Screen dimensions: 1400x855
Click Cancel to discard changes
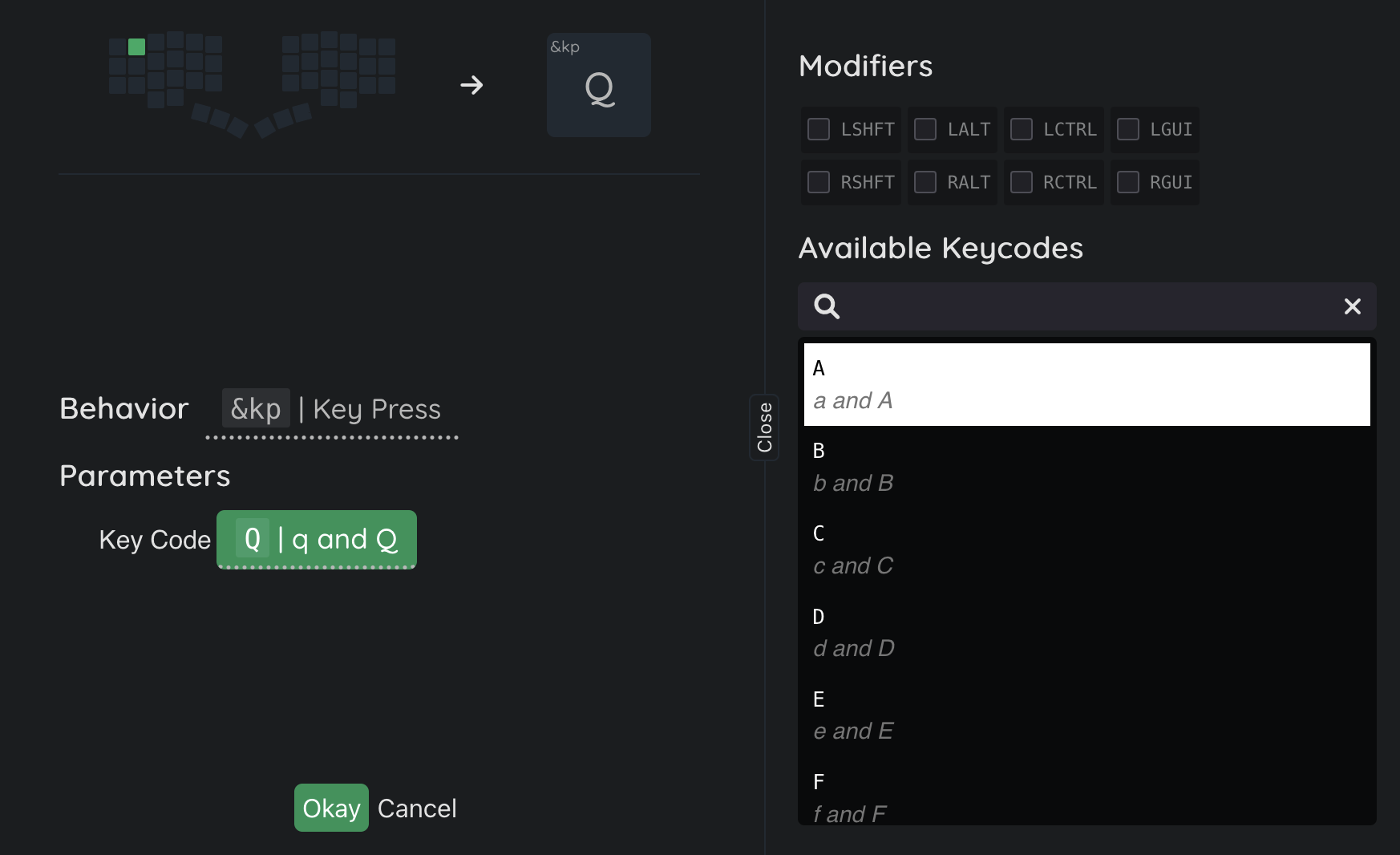417,808
